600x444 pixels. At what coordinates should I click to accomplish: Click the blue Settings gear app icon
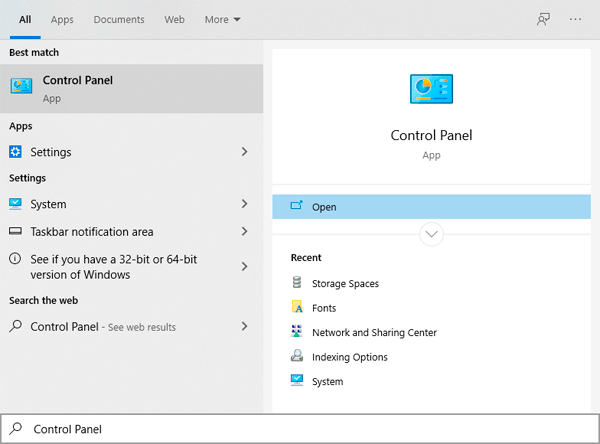point(15,152)
